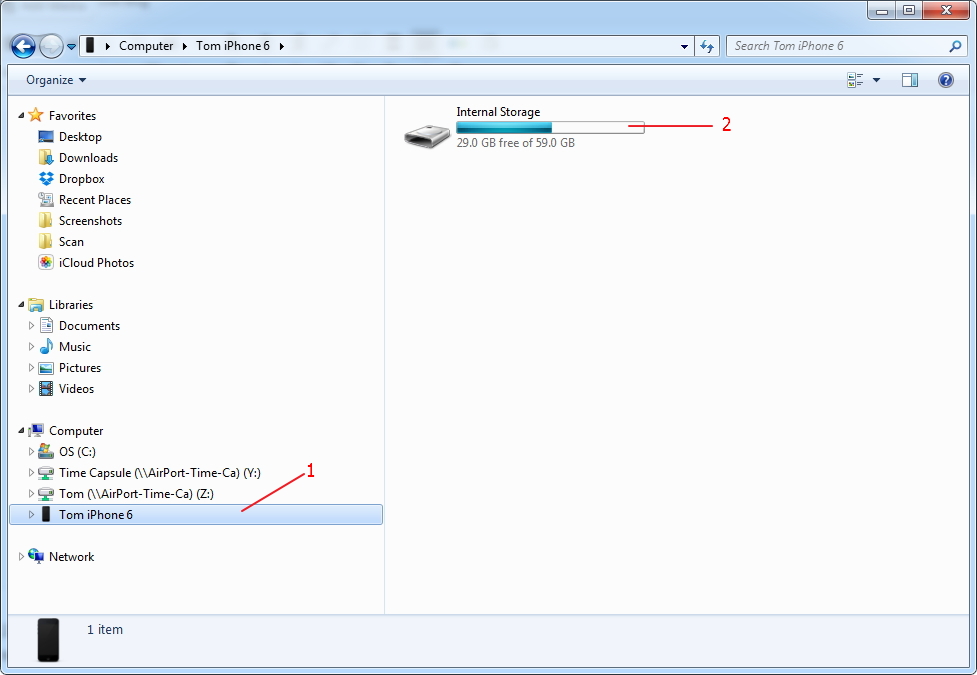Open the Screenshots folder icon
977x675 pixels.
[45, 221]
